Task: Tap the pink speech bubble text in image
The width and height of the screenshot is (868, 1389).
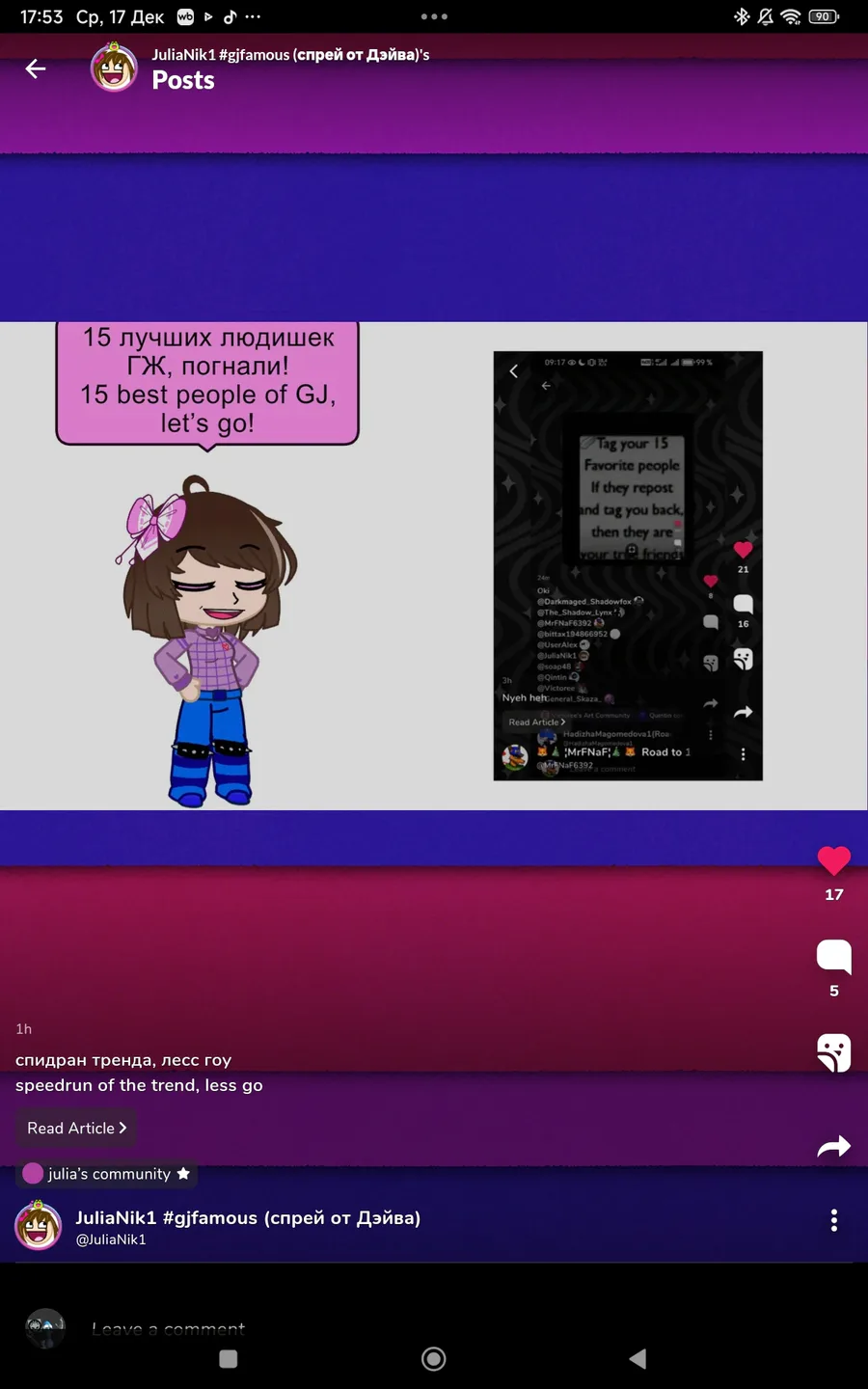Action: (207, 381)
